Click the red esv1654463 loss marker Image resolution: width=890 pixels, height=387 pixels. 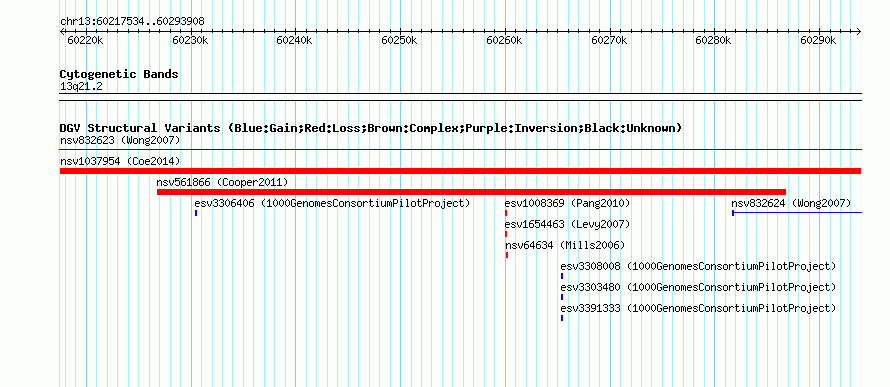coord(506,234)
